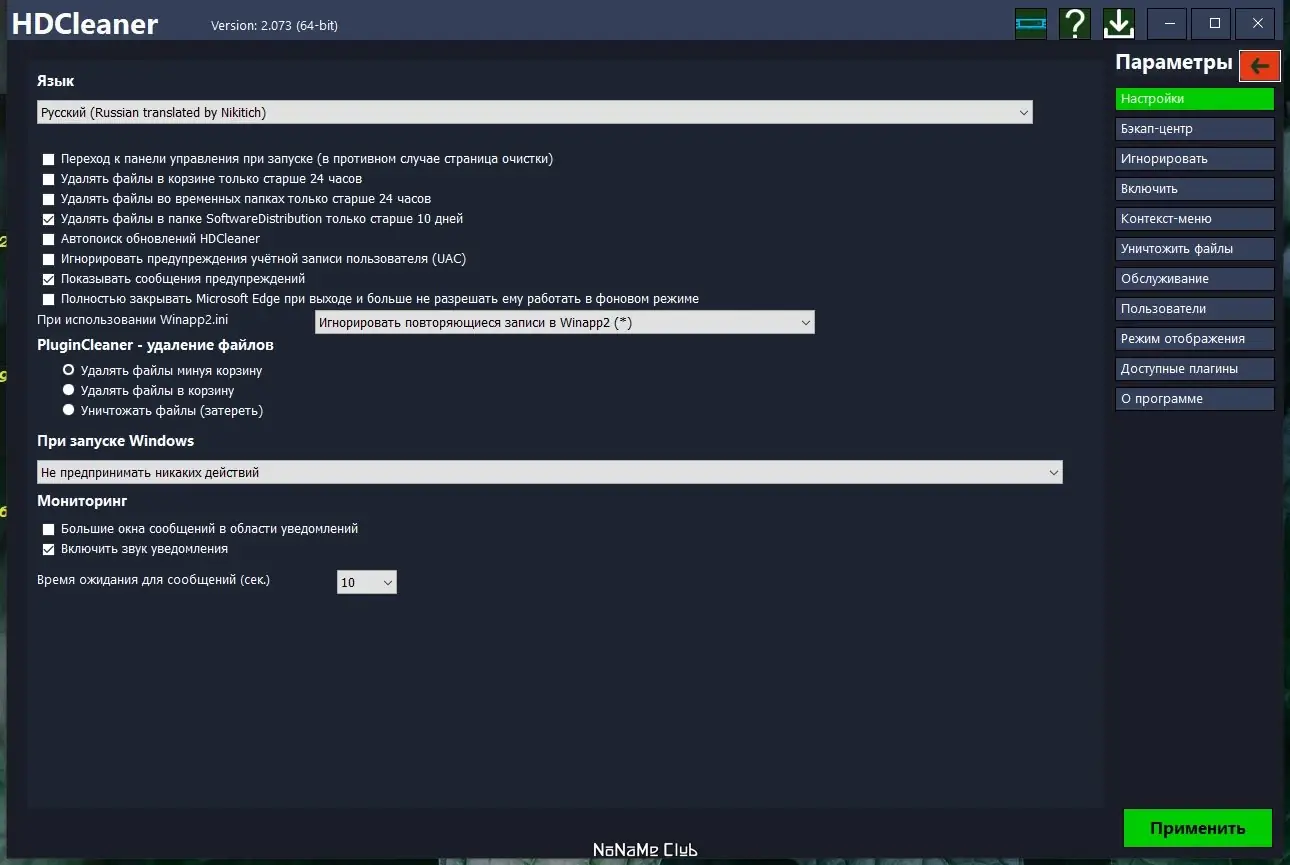Open the 'Бэкап-центр' section
Viewport: 1290px width, 865px height.
[1195, 129]
